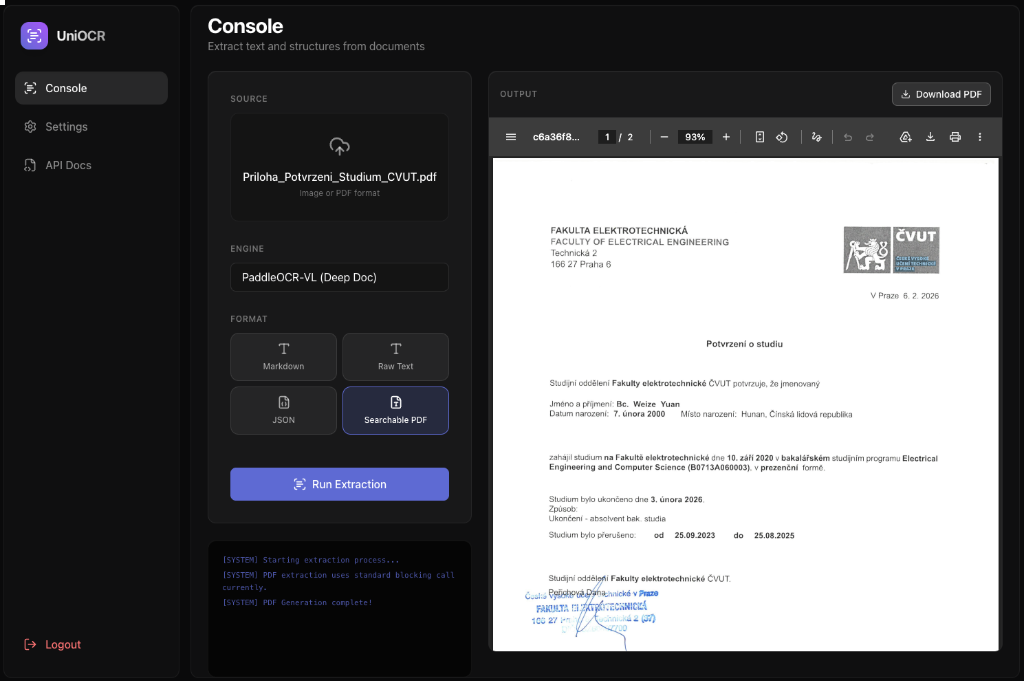
Task: Click the undo icon in PDF toolbar
Action: point(848,137)
